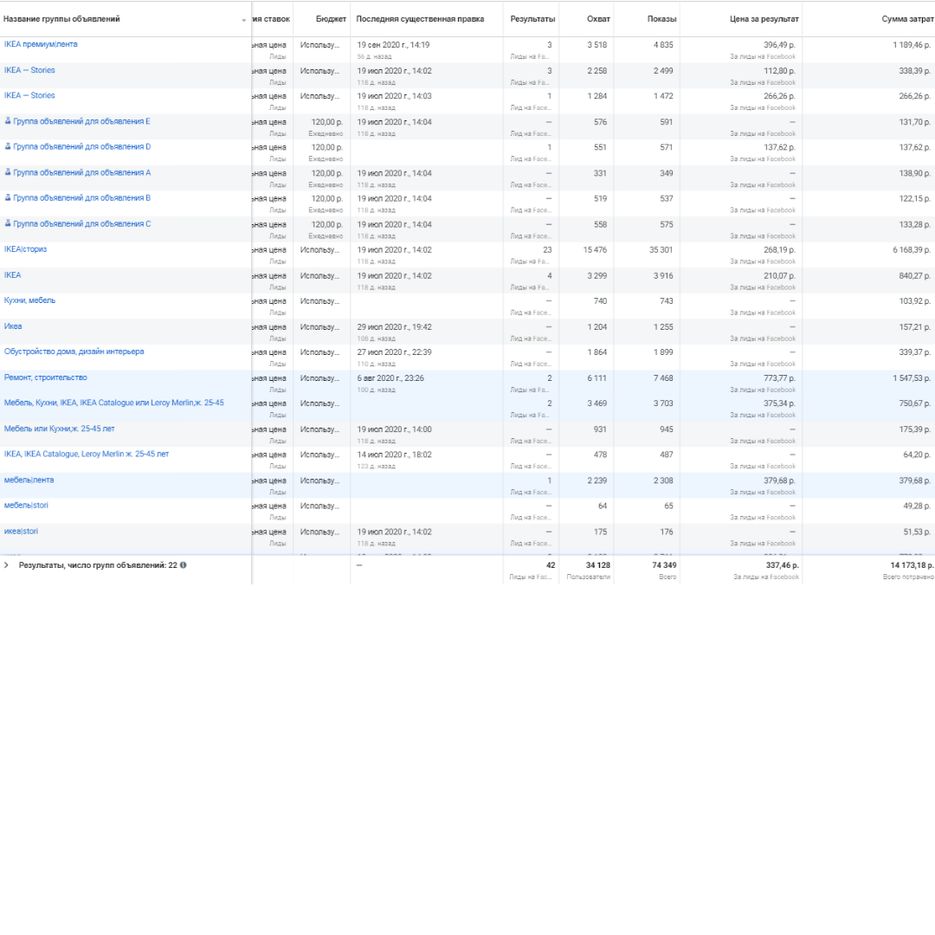
Task: Open Группа объявлений для объявления A
Action: (82, 172)
